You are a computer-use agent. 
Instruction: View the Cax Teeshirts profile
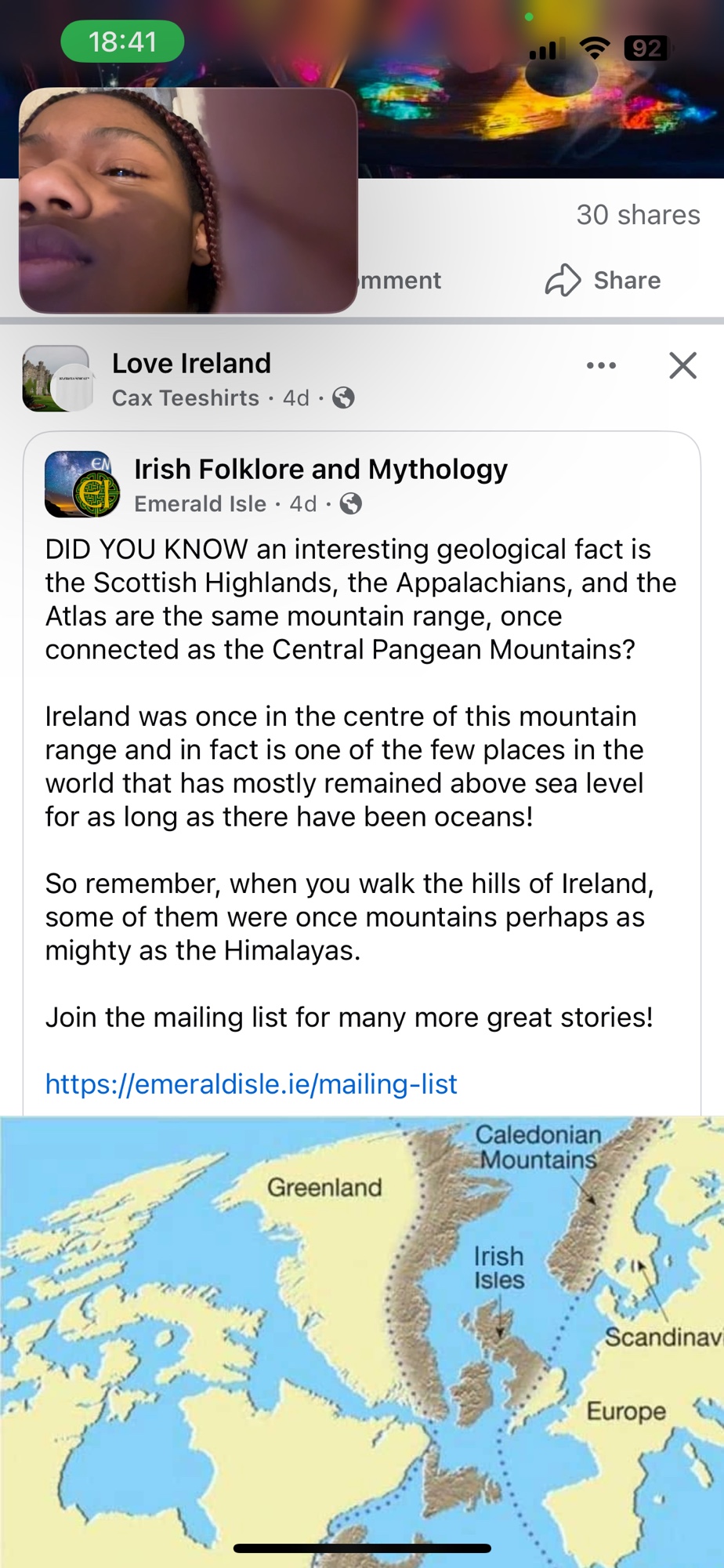coord(185,398)
